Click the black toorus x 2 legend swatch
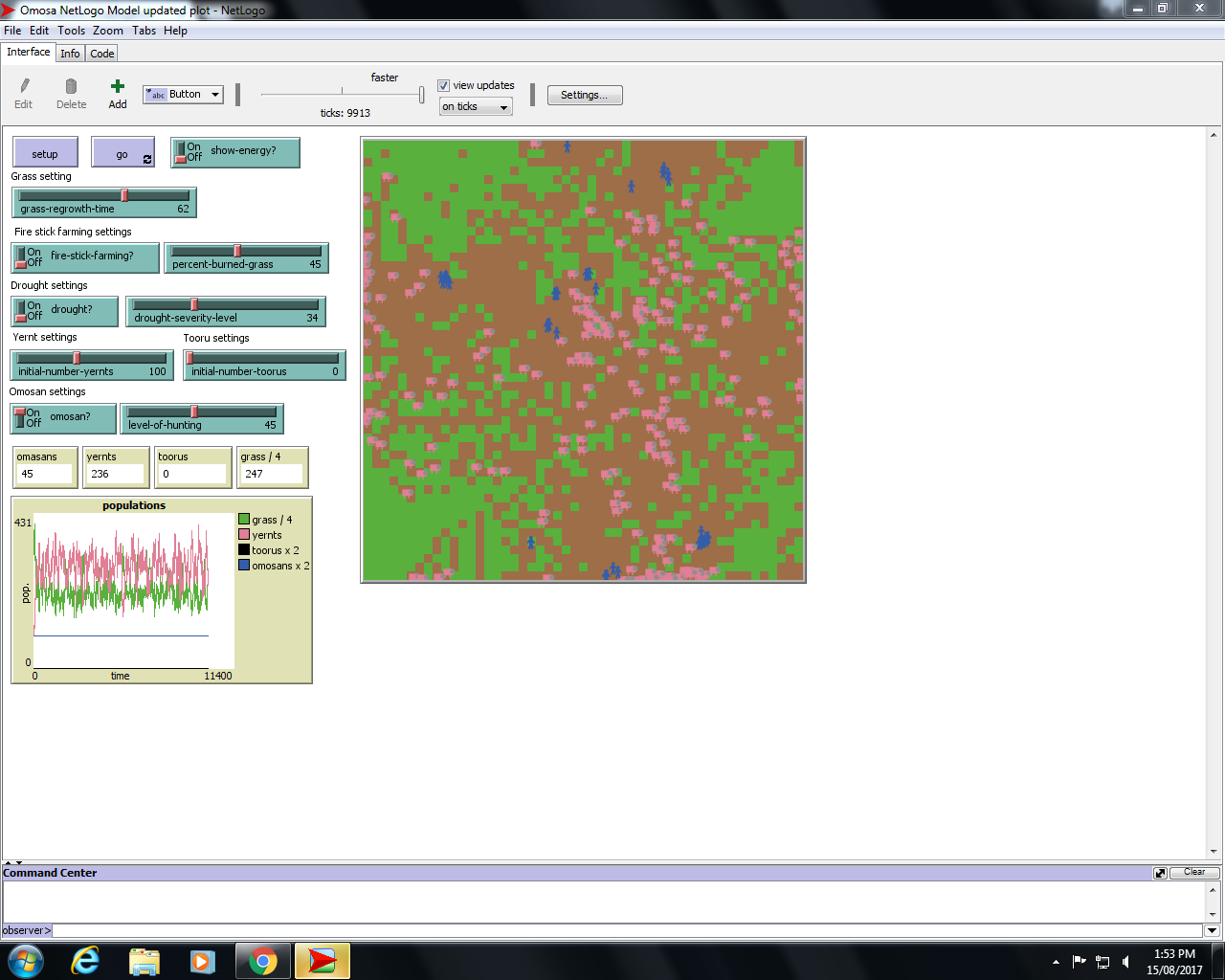This screenshot has width=1225, height=980. tap(244, 550)
